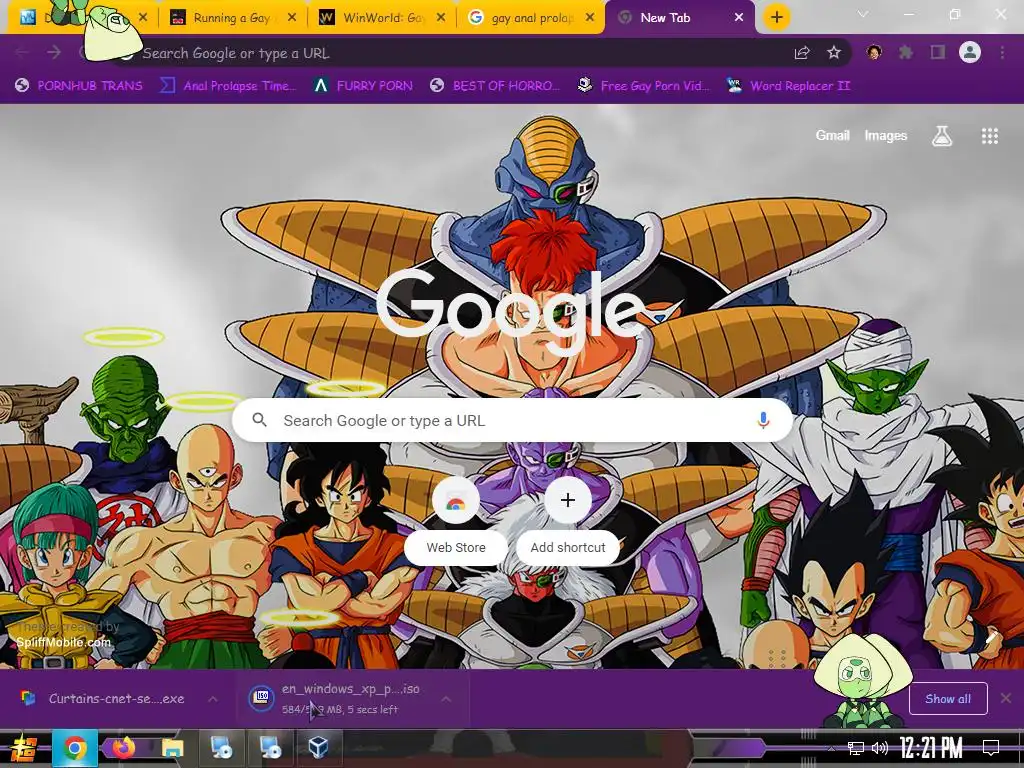The width and height of the screenshot is (1024, 768).
Task: Open Search Labs flask icon
Action: point(942,136)
